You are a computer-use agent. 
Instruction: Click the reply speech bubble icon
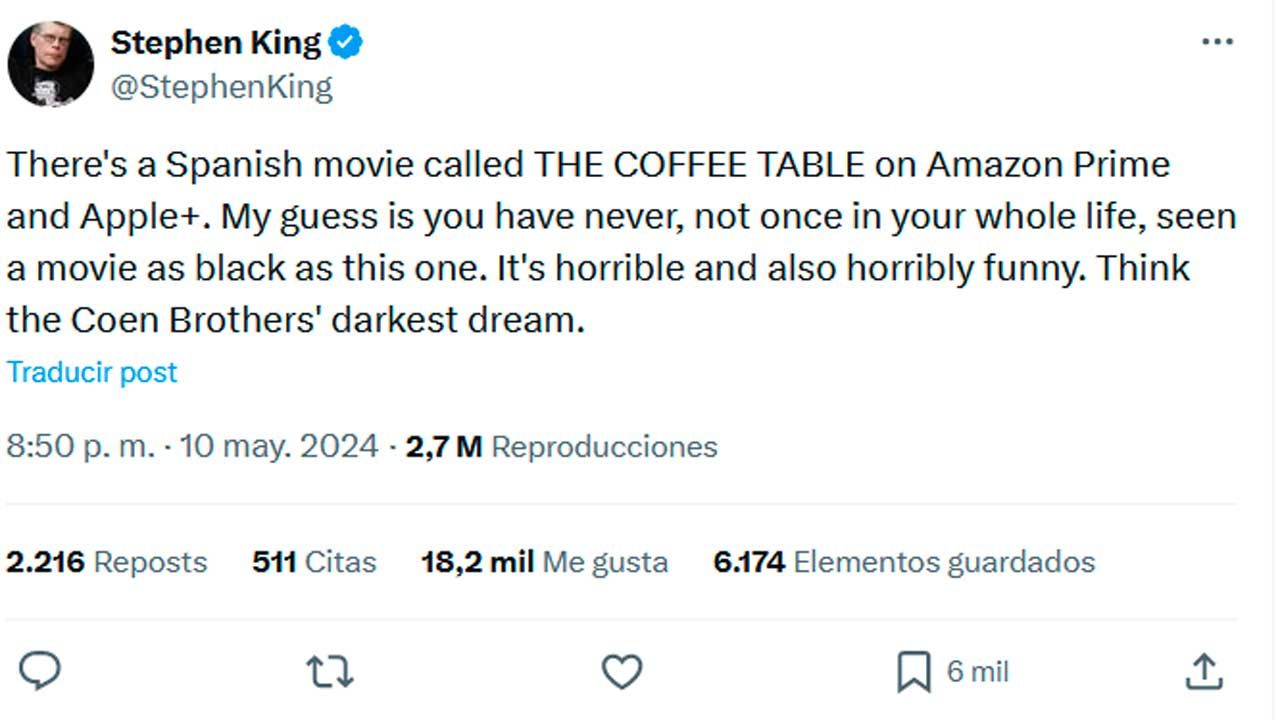click(x=40, y=671)
